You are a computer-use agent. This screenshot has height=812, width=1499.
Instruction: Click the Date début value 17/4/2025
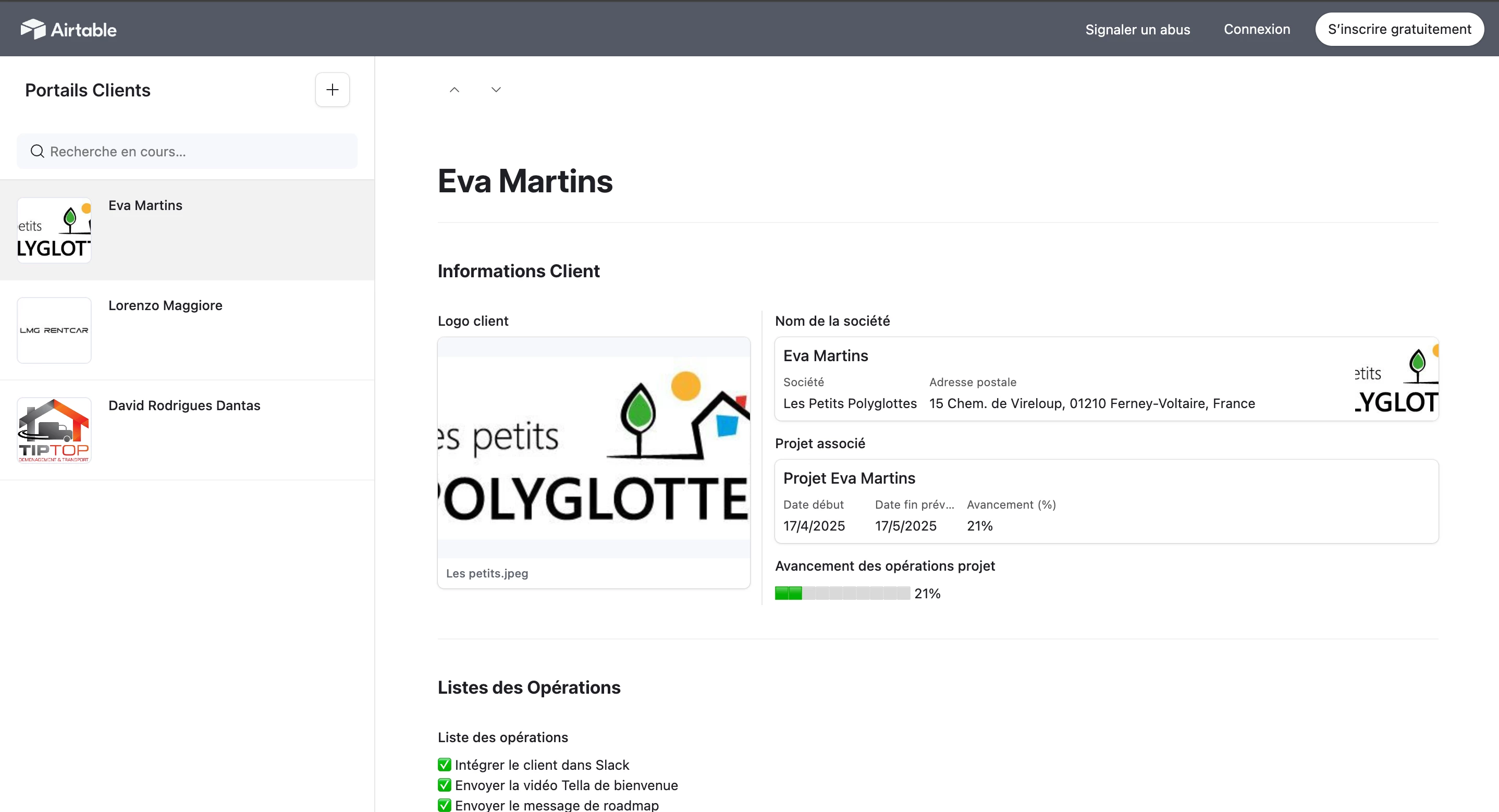pos(814,526)
